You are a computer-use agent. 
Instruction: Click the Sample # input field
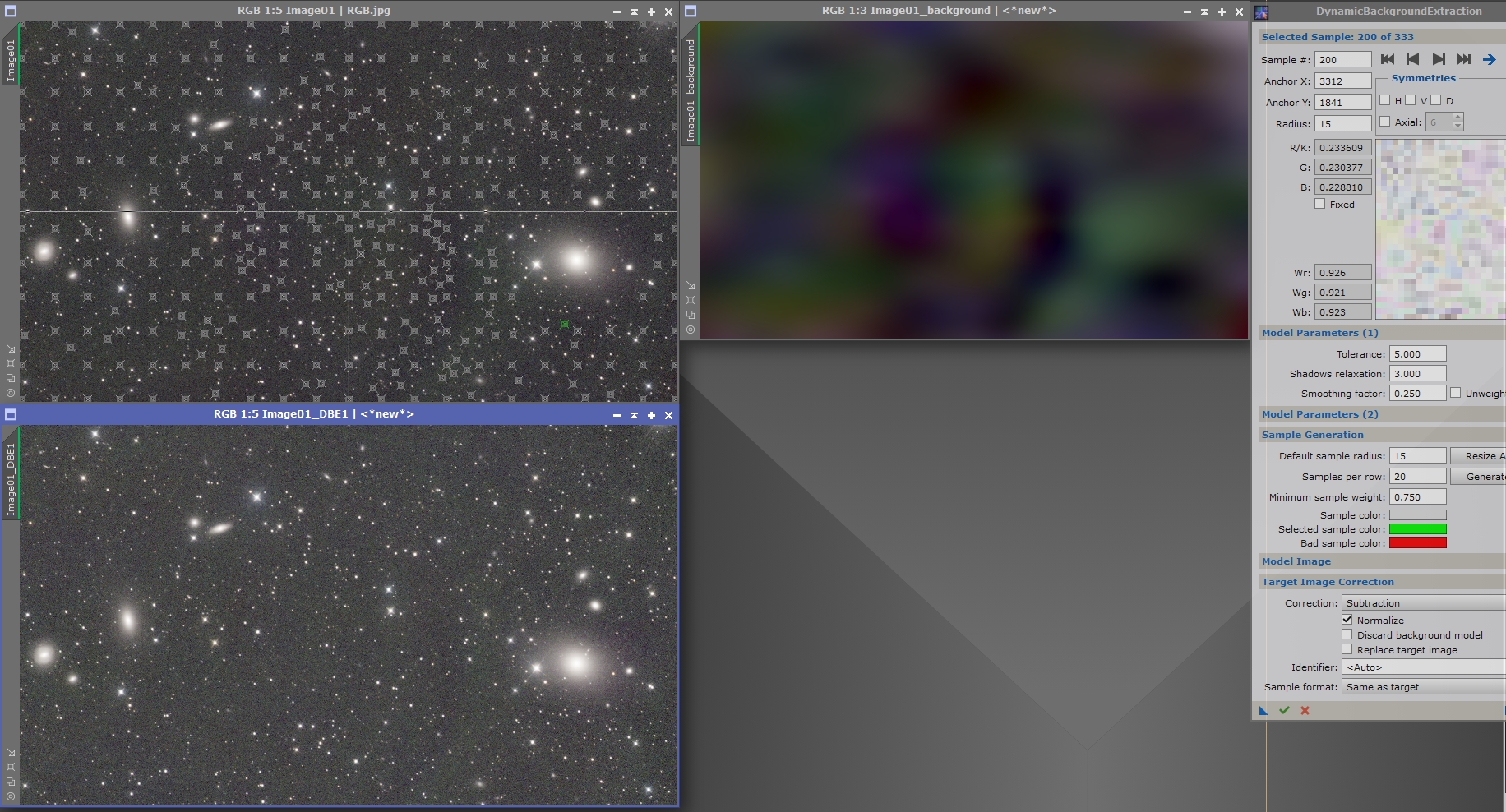[x=1343, y=59]
